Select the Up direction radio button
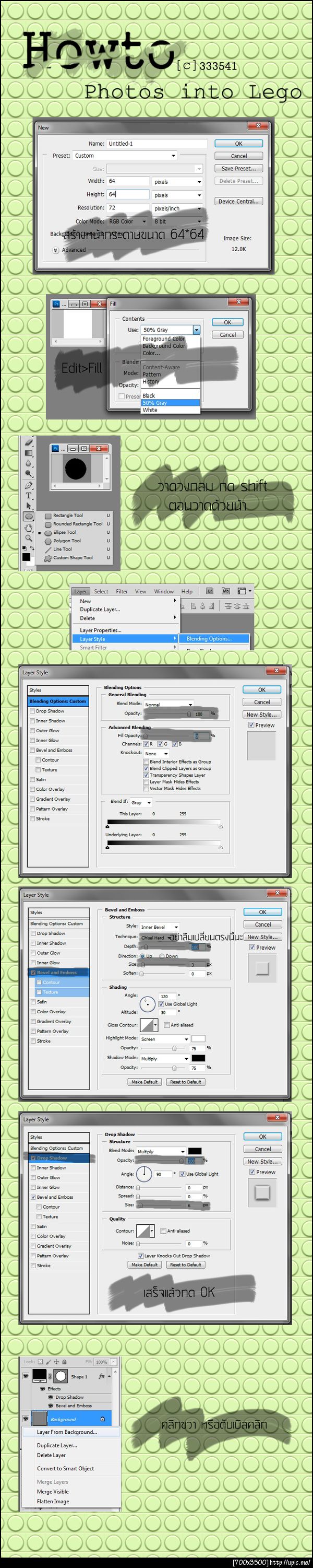The height and width of the screenshot is (1568, 313). (141, 956)
